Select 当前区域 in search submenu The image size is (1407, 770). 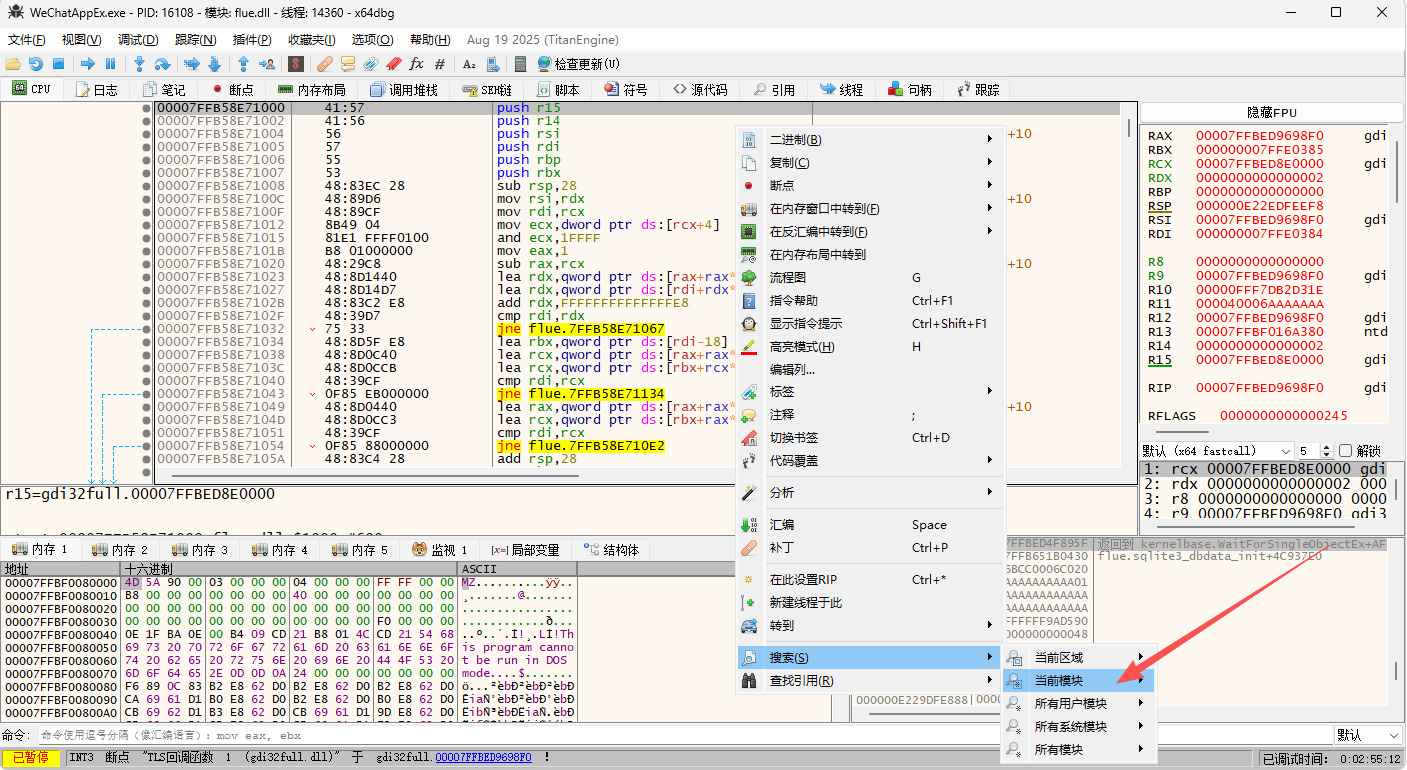pos(1078,658)
